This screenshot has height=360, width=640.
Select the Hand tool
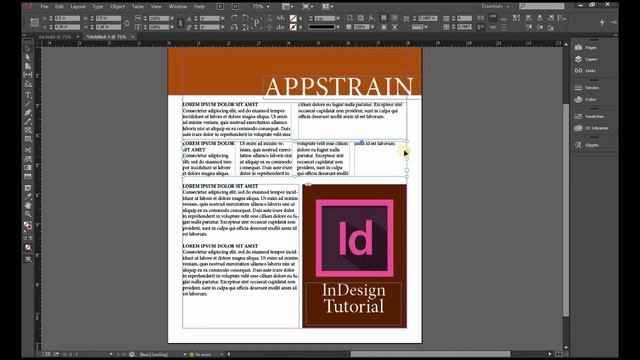click(x=28, y=205)
